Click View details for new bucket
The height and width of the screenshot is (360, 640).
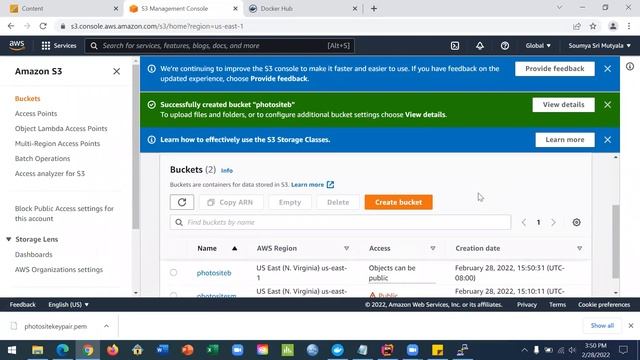tap(563, 104)
